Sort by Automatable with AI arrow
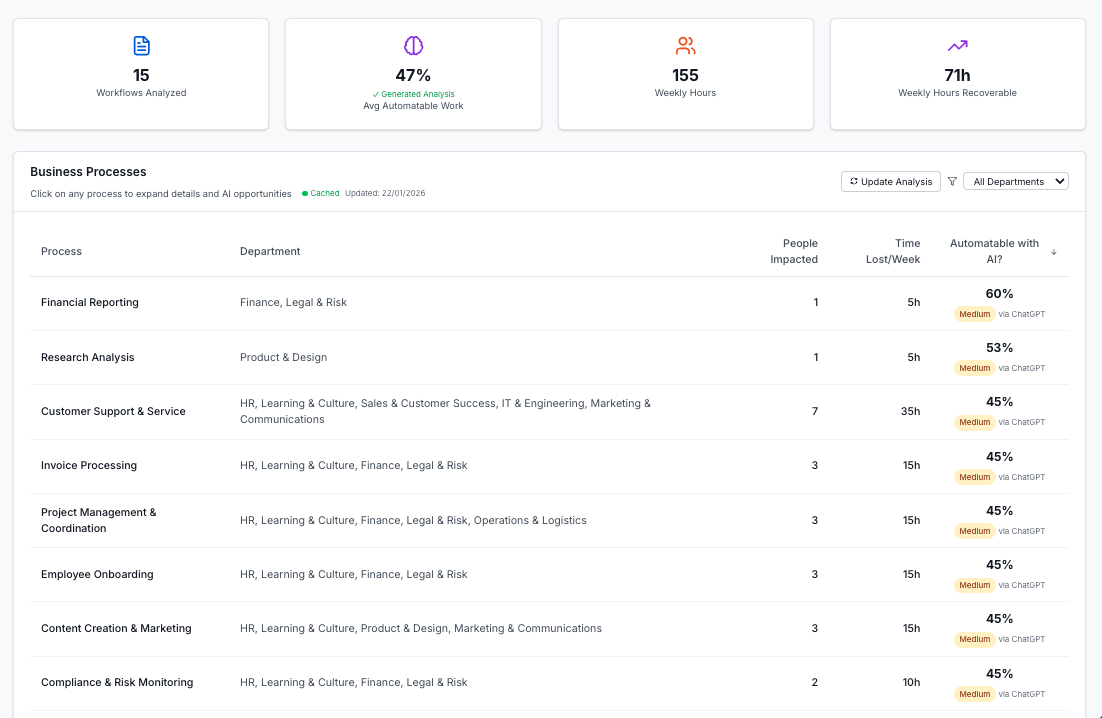Image resolution: width=1102 pixels, height=718 pixels. [1054, 252]
